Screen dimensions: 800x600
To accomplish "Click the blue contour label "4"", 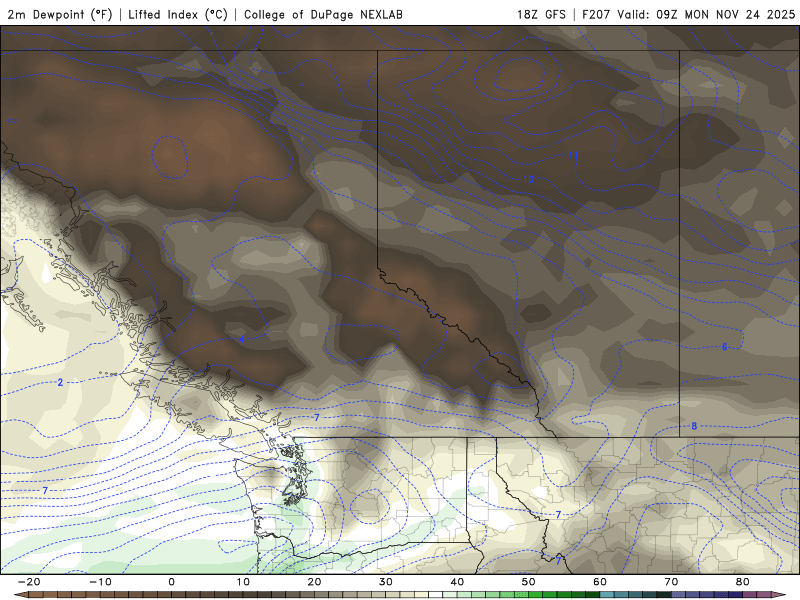I will pyautogui.click(x=242, y=339).
